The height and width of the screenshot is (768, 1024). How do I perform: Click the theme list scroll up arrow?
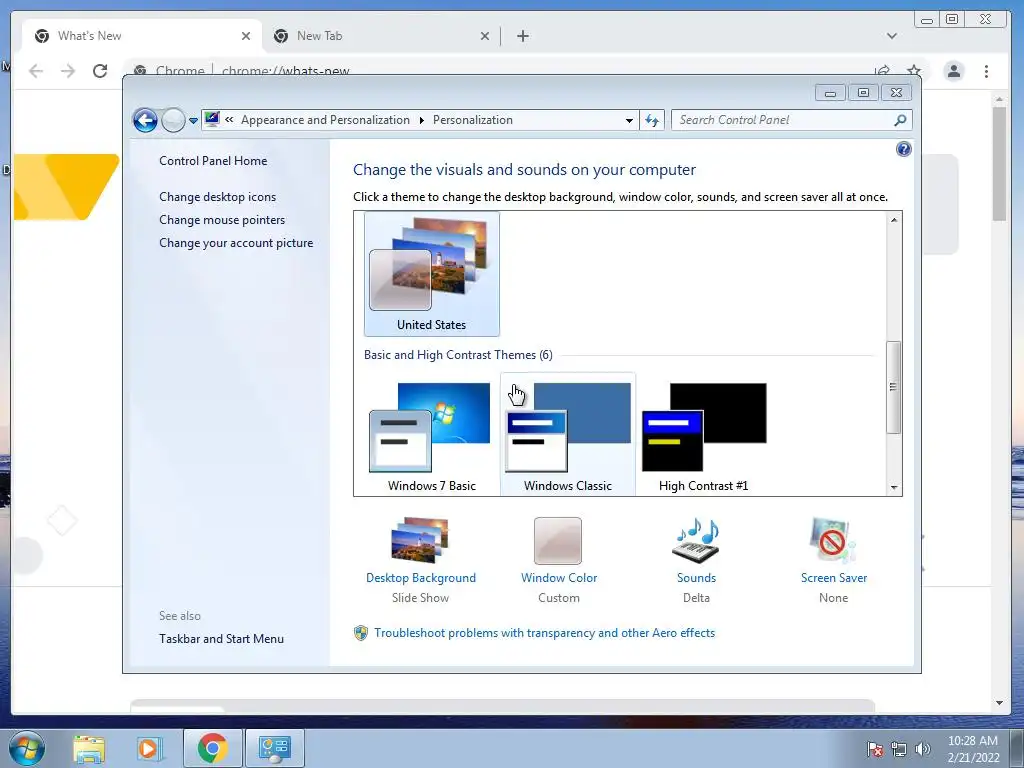[x=894, y=220]
